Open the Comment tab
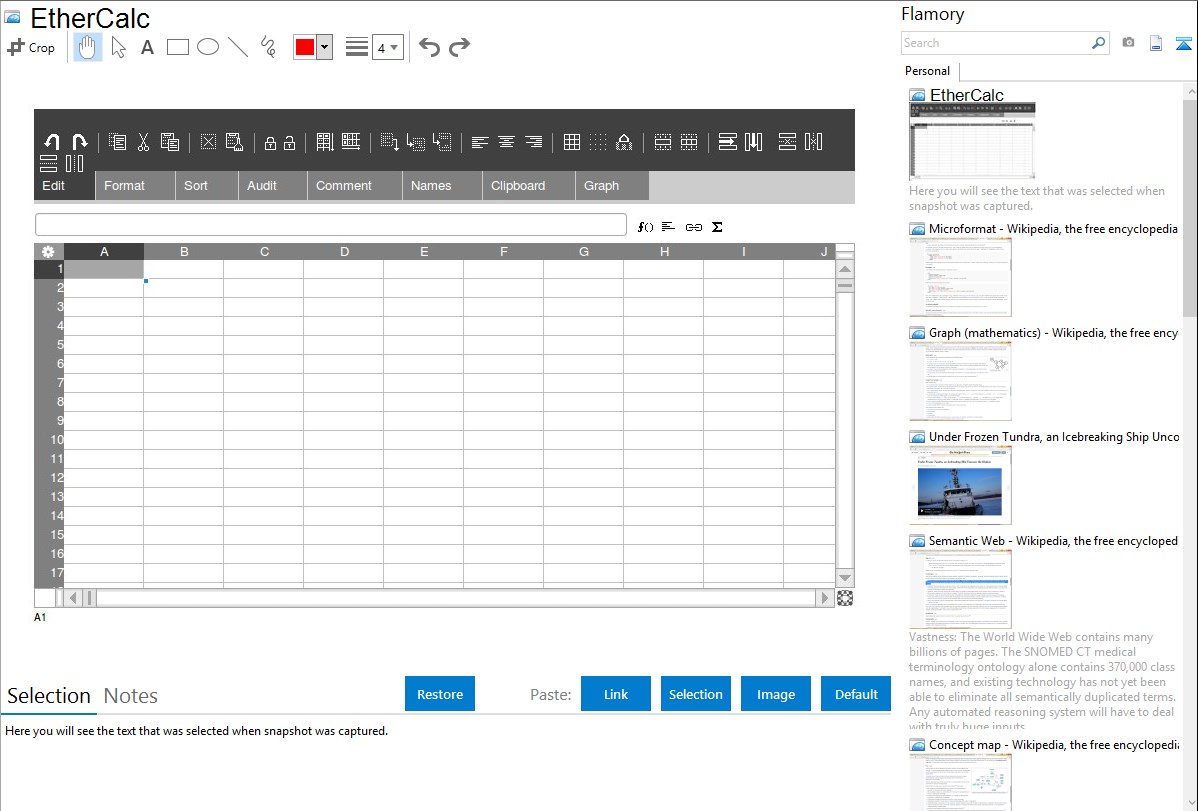This screenshot has height=811, width=1198. pyautogui.click(x=355, y=186)
